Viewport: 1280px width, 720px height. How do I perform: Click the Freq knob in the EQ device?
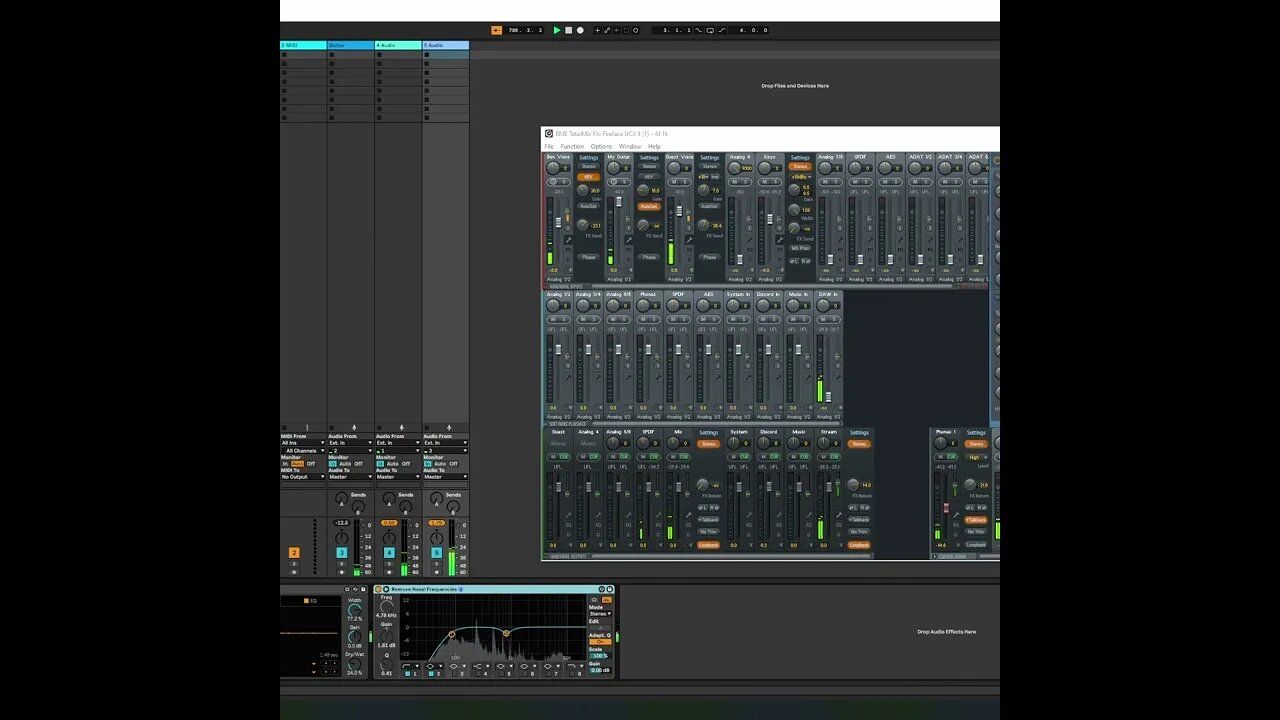click(387, 606)
